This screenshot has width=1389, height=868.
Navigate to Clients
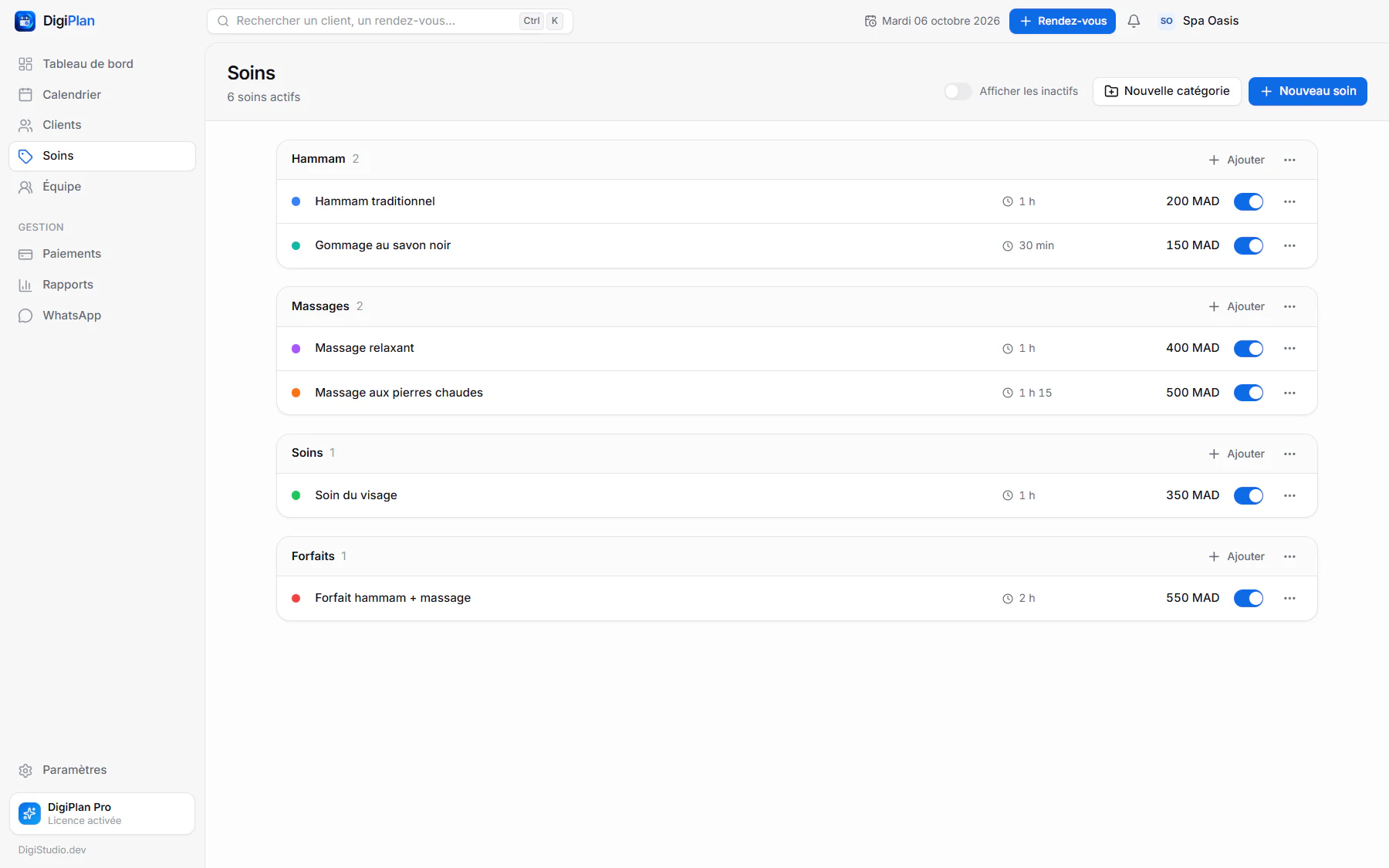102,125
